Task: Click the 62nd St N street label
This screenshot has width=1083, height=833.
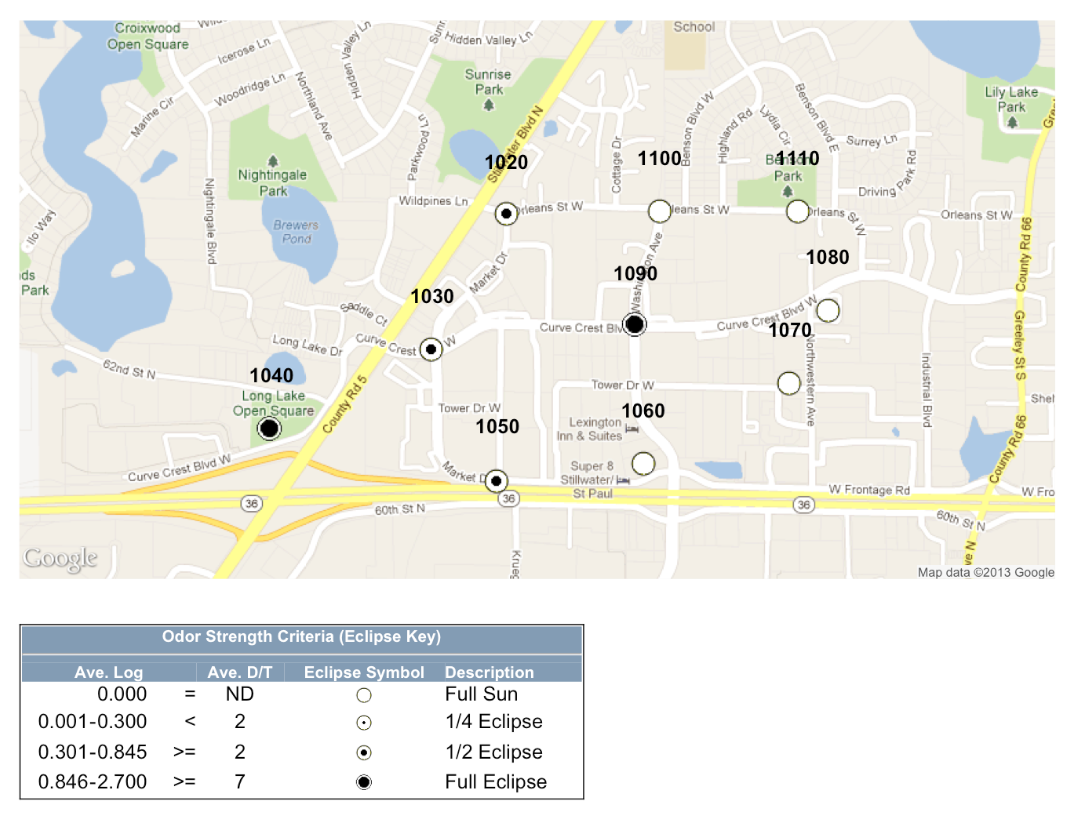Action: (x=129, y=370)
